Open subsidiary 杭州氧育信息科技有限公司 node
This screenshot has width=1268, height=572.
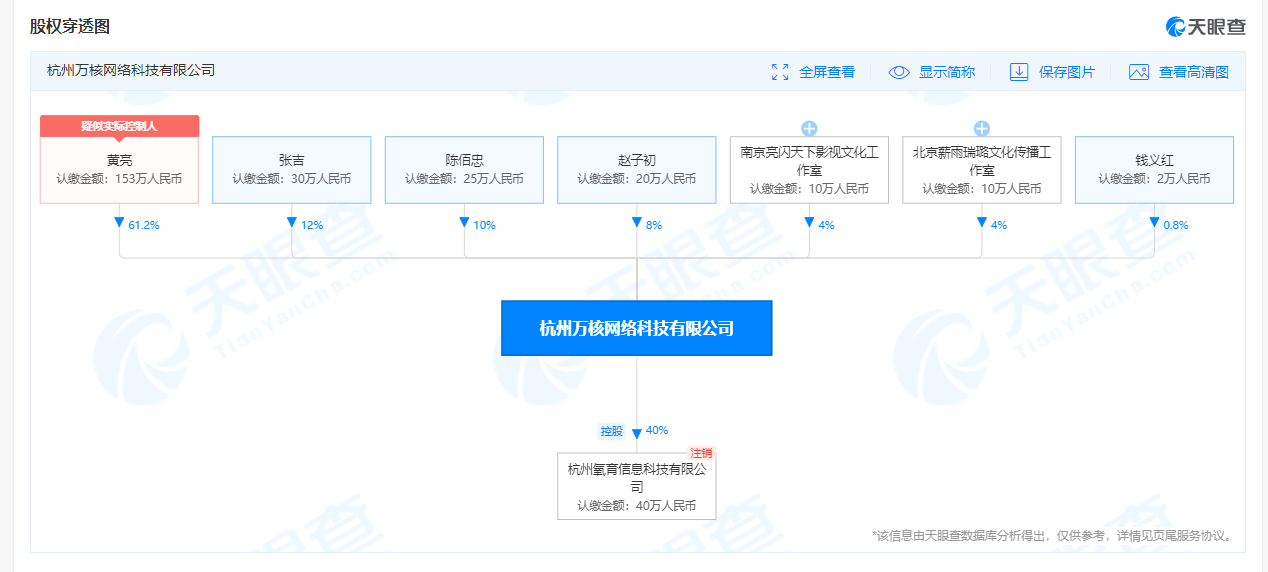click(x=636, y=487)
